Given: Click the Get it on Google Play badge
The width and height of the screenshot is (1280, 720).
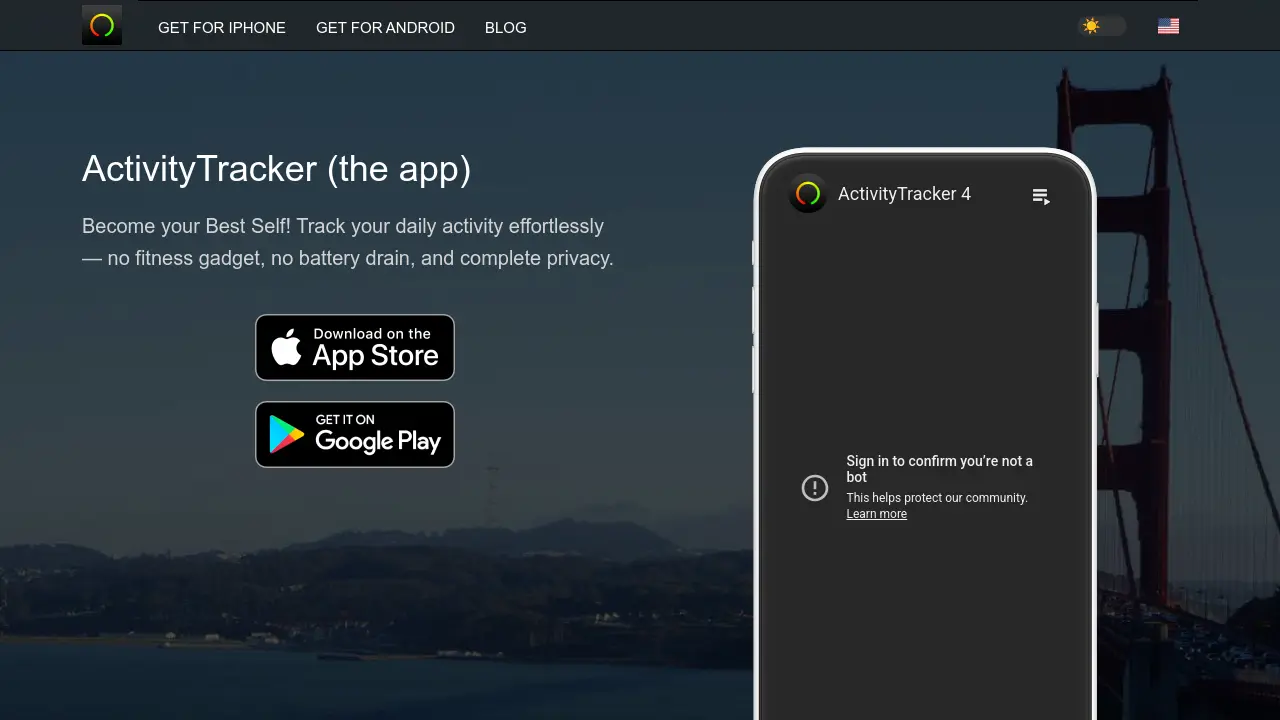Looking at the screenshot, I should pyautogui.click(x=355, y=434).
